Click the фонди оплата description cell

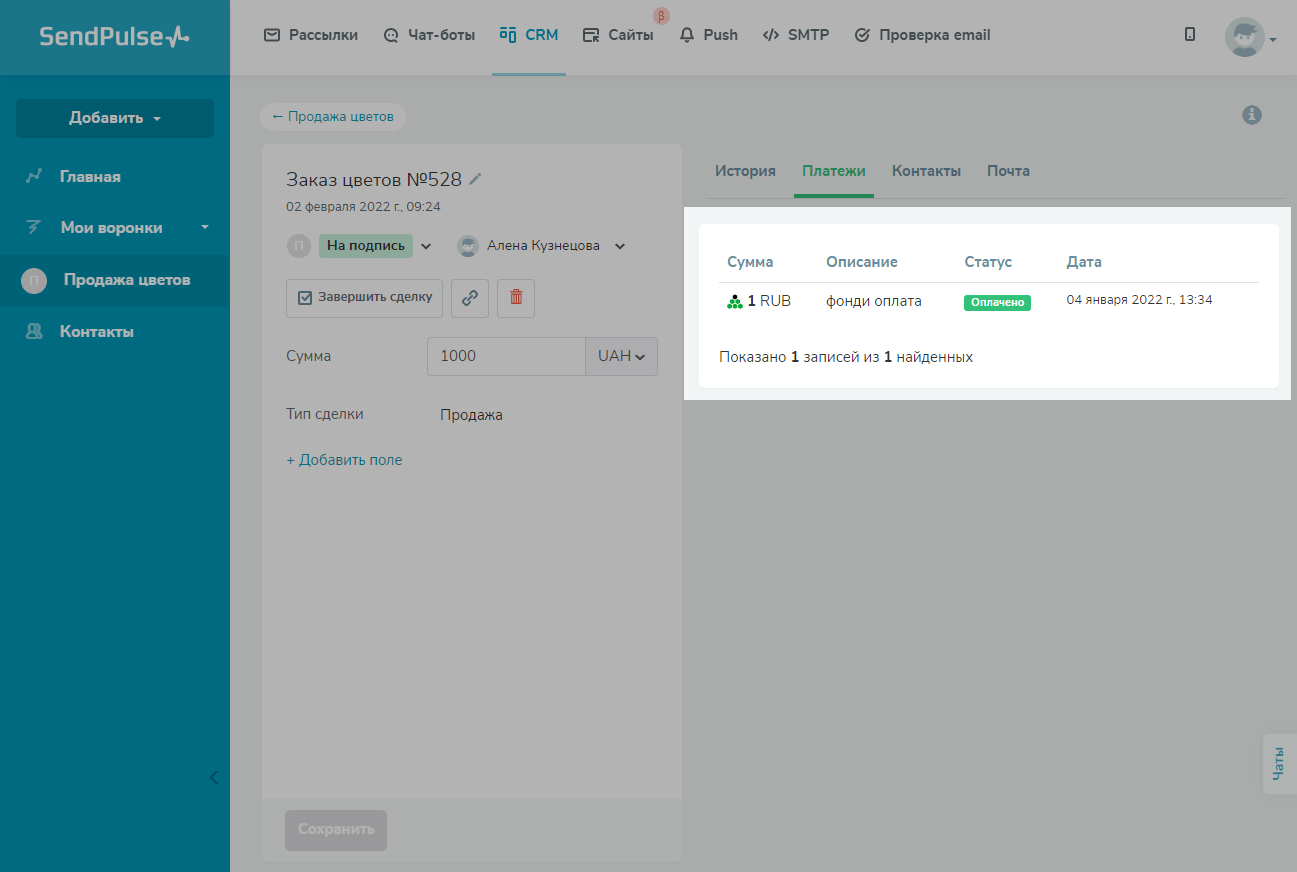coord(874,300)
